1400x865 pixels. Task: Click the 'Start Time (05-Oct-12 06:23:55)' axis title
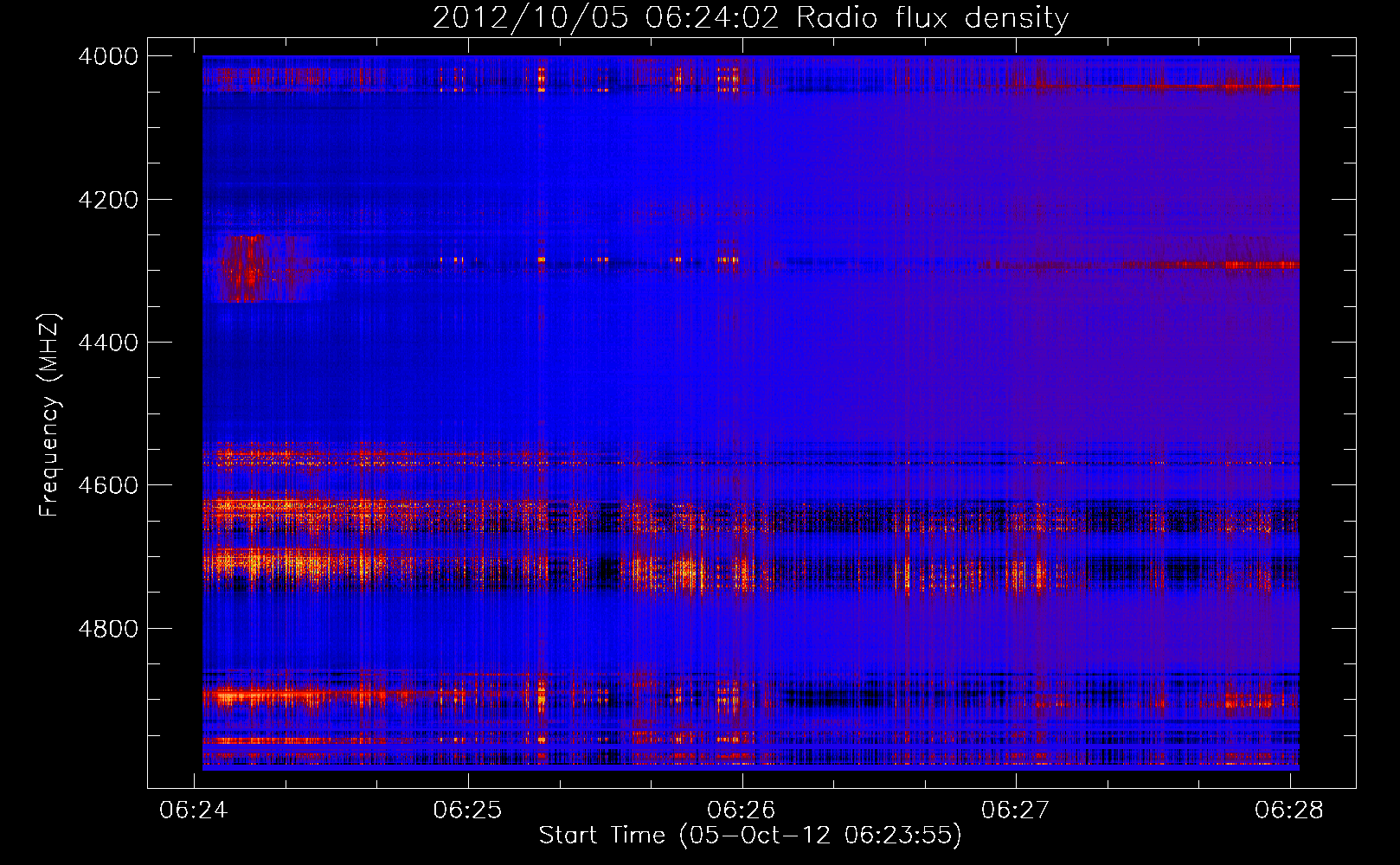(x=750, y=836)
